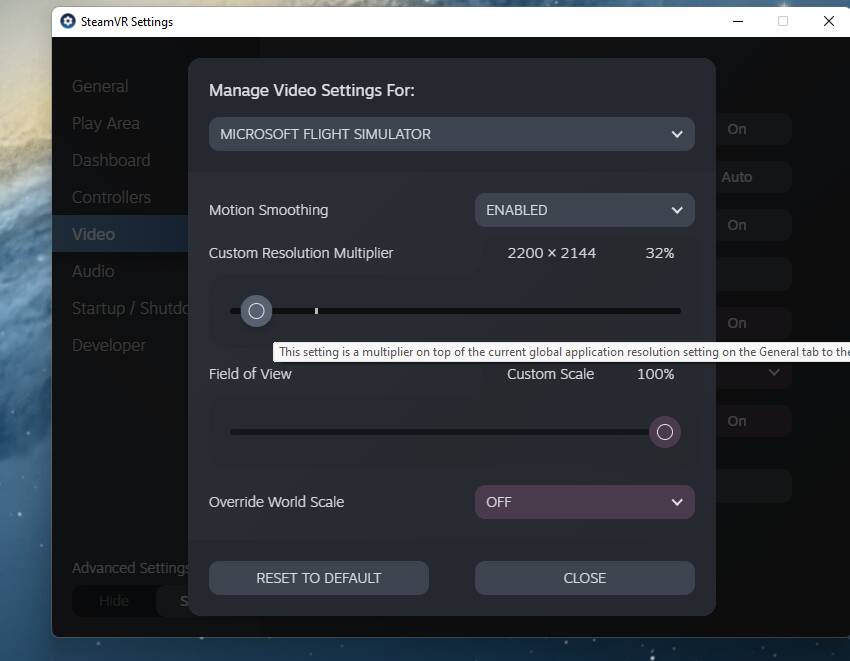The width and height of the screenshot is (850, 661).
Task: Click the 32% resolution percentage value
Action: point(660,253)
